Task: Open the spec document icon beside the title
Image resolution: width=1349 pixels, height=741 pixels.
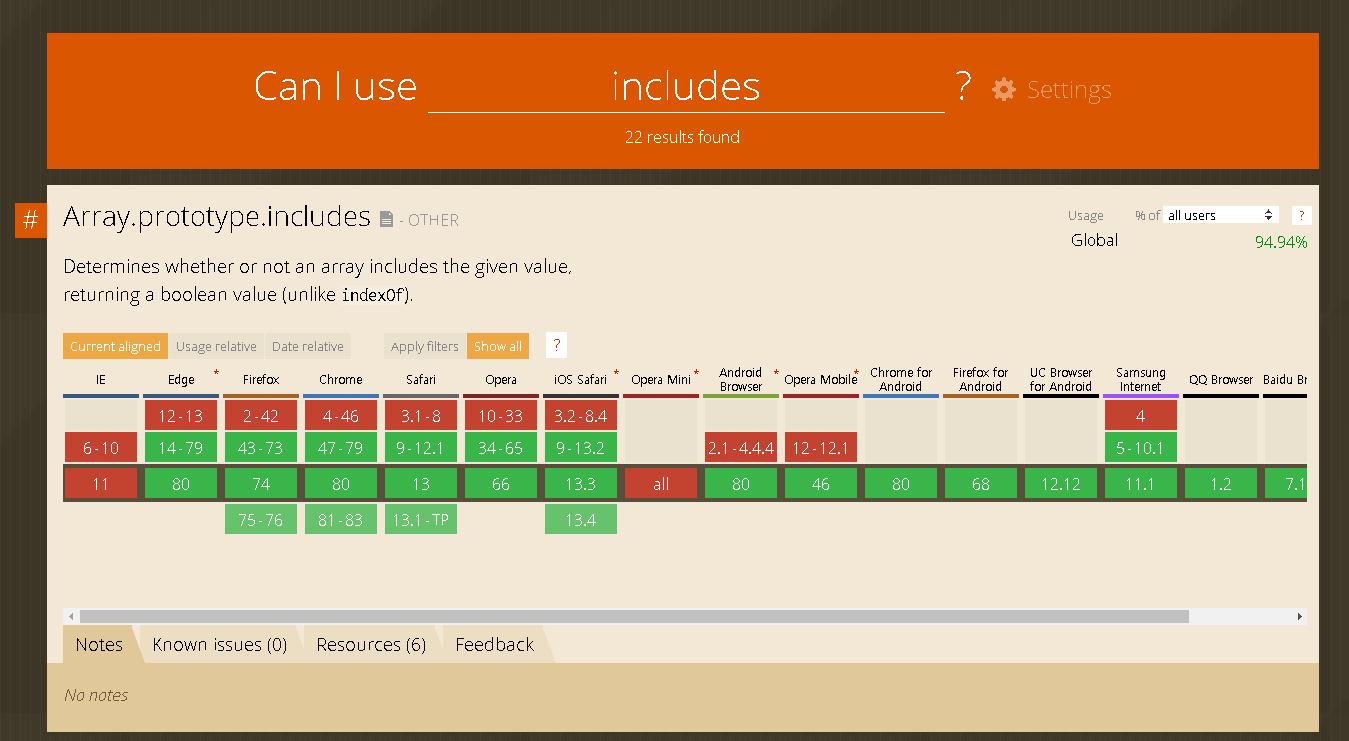Action: coord(387,219)
